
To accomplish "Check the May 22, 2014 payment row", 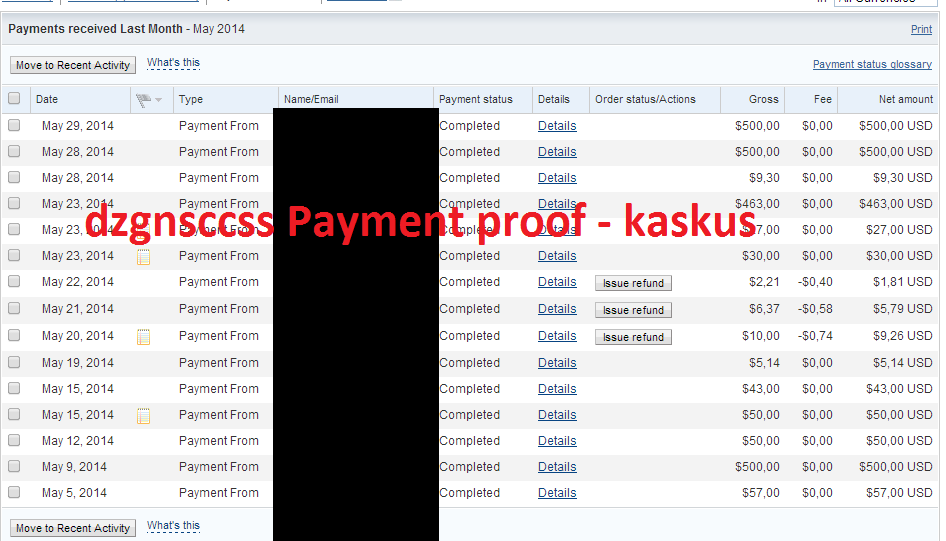I will tap(14, 281).
